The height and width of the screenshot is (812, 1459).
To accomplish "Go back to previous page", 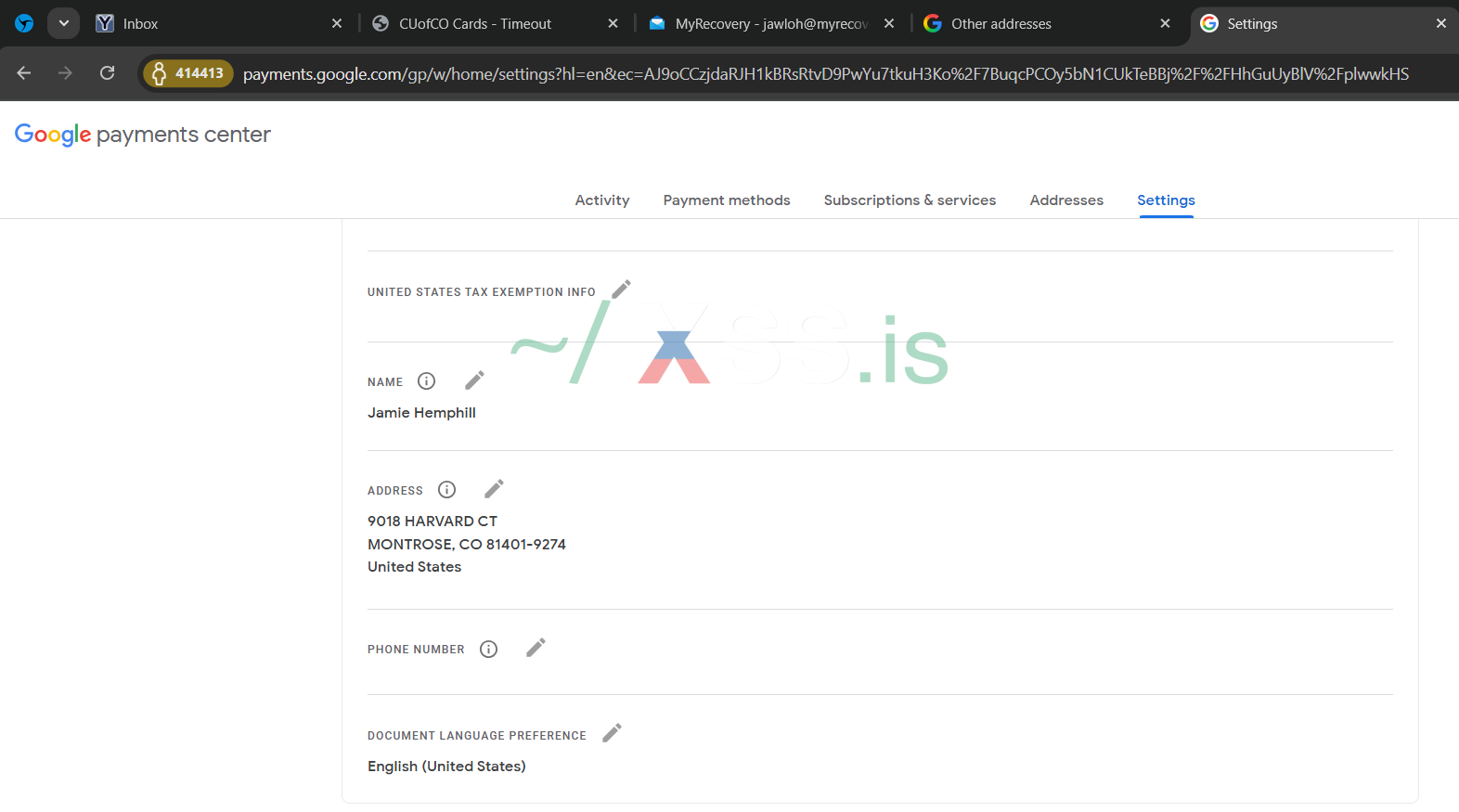I will 24,73.
